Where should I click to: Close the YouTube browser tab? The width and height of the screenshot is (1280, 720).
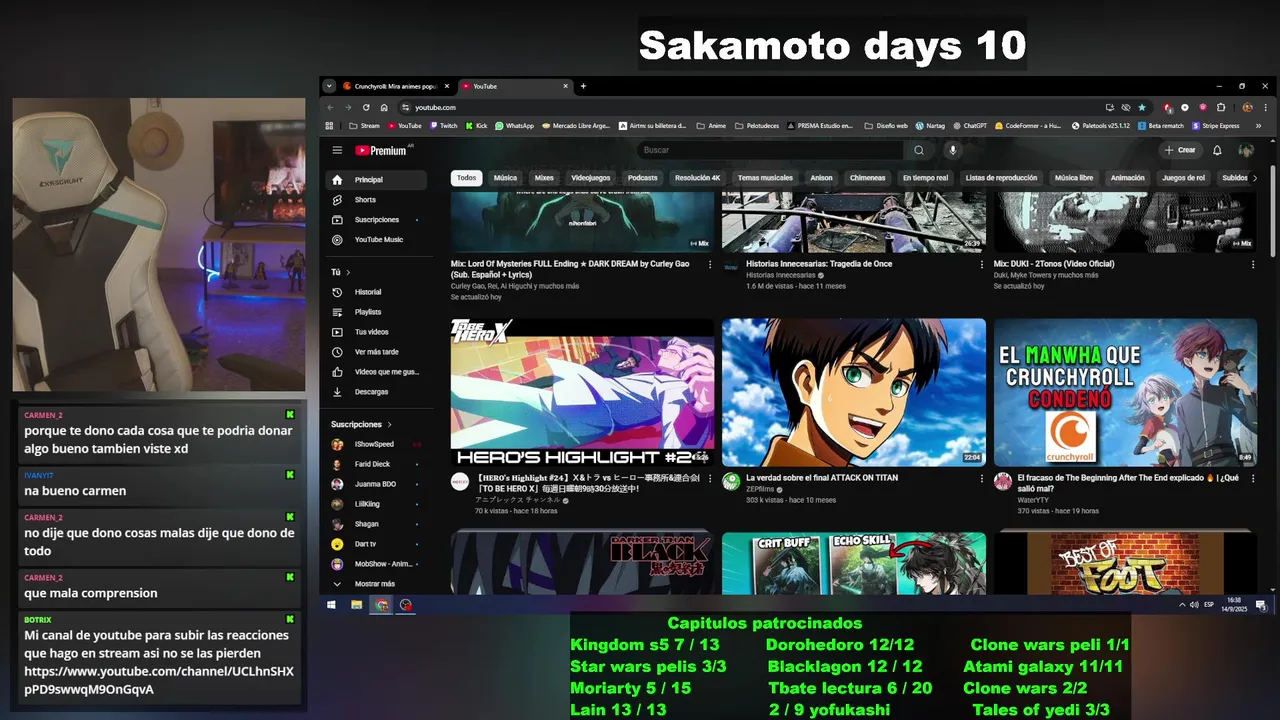point(565,86)
